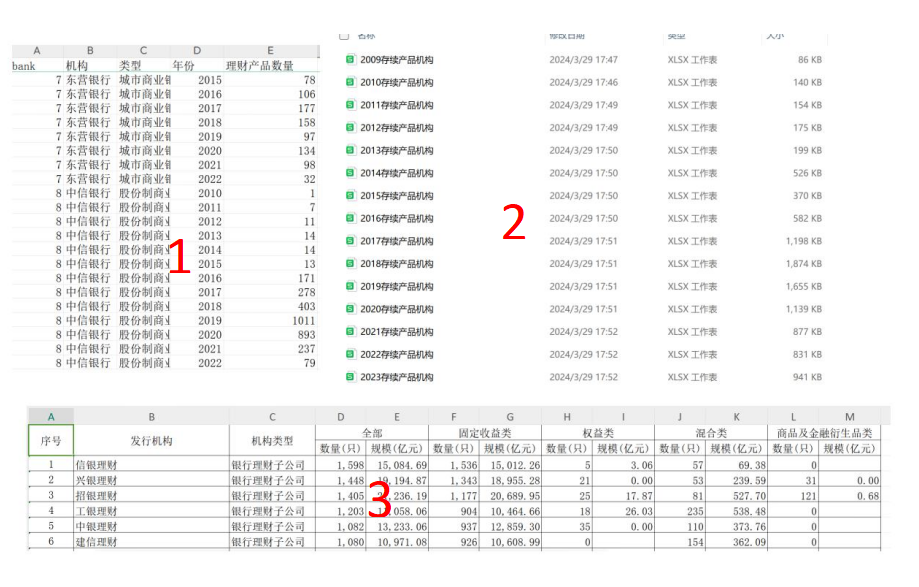919x587 pixels.
Task: Click the spreadsheet icon beside 2015存续产品机构
Action: pos(350,195)
